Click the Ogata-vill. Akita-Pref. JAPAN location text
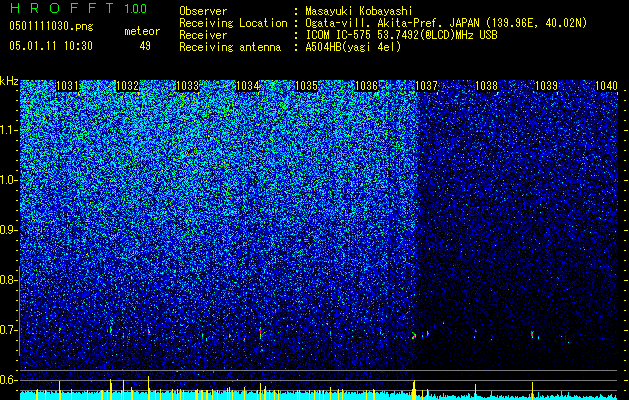Screen dimensions: 629x400 point(446,23)
